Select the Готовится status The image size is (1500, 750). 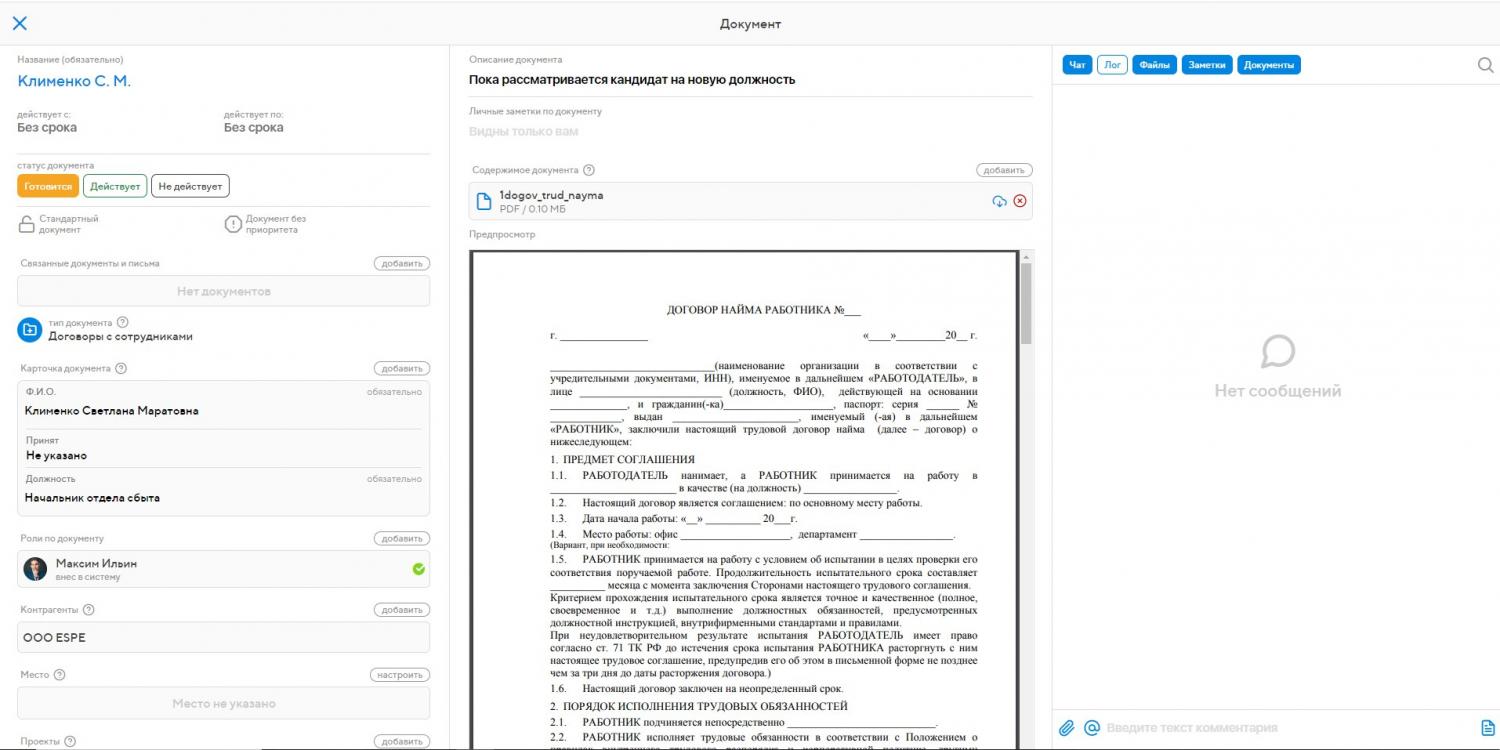47,186
